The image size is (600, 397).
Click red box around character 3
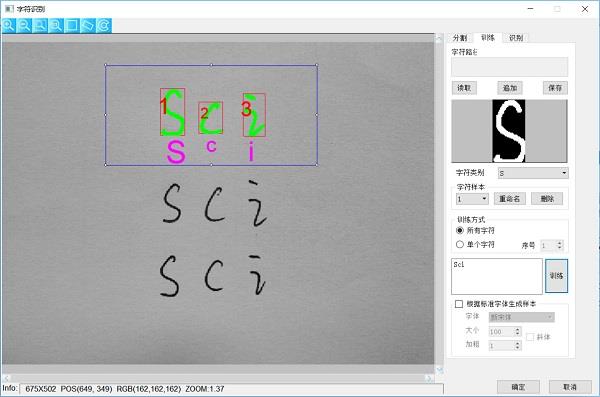pos(254,115)
